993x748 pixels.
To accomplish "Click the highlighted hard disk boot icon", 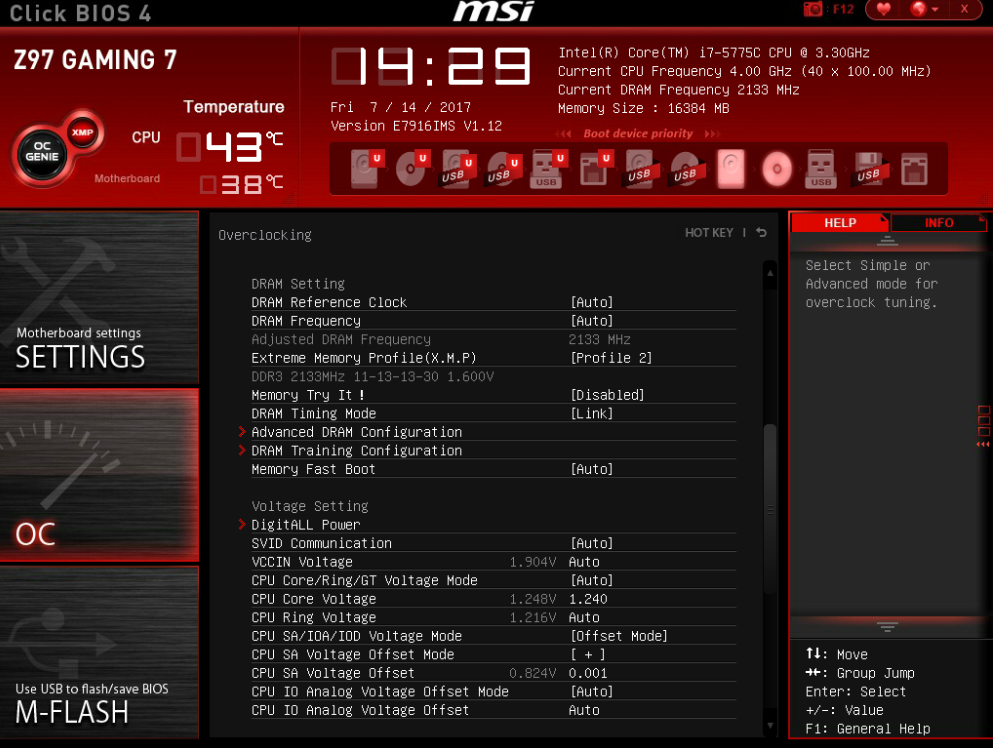I will tap(731, 168).
